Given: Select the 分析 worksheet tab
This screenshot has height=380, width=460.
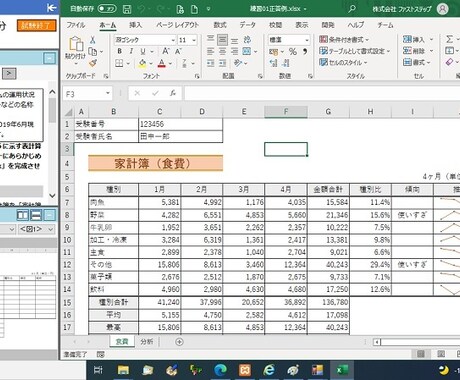Looking at the screenshot, I should click(x=147, y=342).
